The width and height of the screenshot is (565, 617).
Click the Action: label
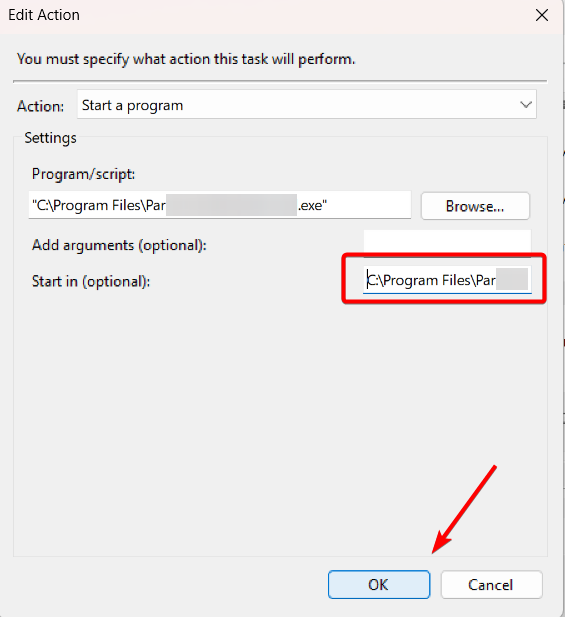[40, 106]
